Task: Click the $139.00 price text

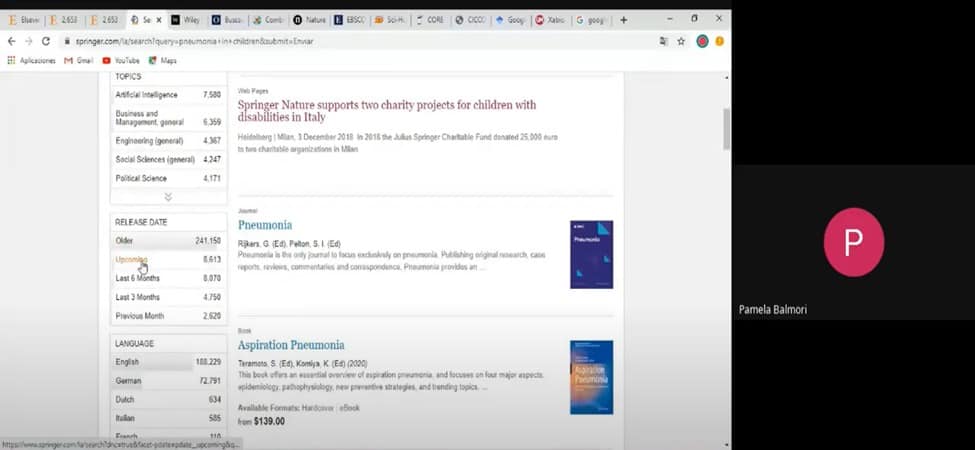Action: click(269, 421)
